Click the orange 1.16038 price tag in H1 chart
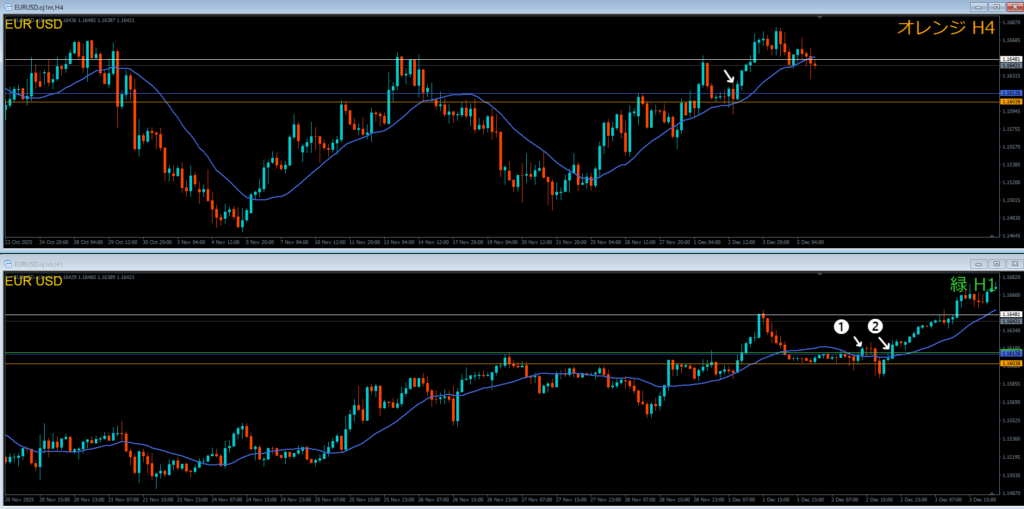This screenshot has width=1024, height=509. click(1011, 363)
